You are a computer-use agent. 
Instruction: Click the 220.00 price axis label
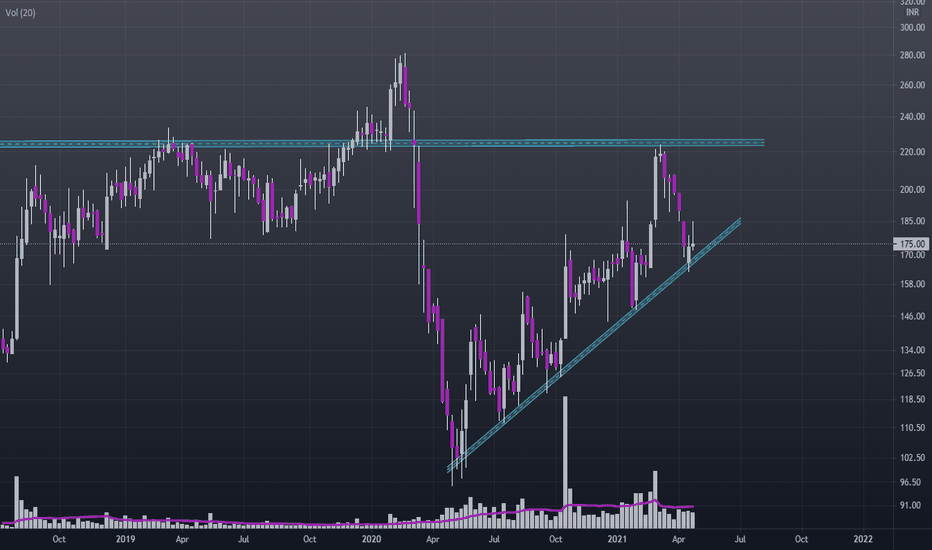[x=912, y=152]
